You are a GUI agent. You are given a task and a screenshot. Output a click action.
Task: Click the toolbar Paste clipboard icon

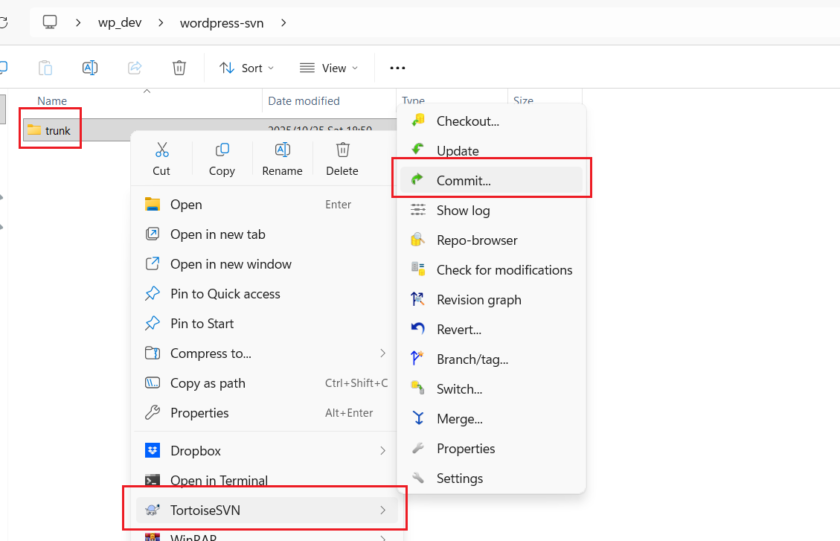point(46,68)
